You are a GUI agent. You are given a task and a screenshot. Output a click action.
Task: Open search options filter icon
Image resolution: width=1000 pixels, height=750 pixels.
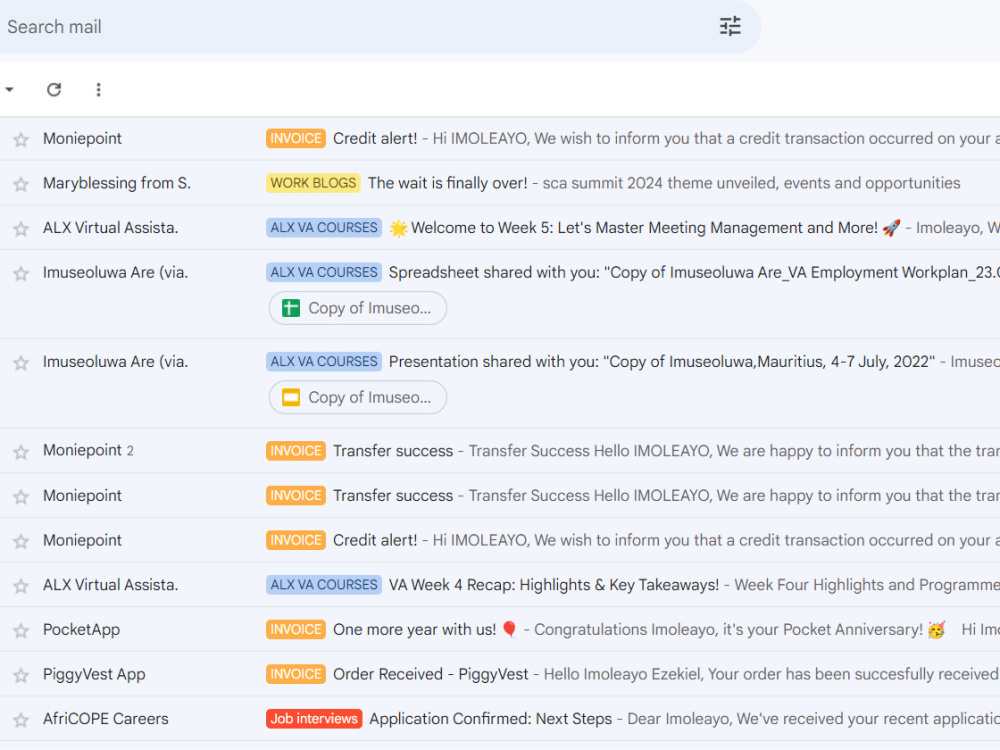click(730, 26)
